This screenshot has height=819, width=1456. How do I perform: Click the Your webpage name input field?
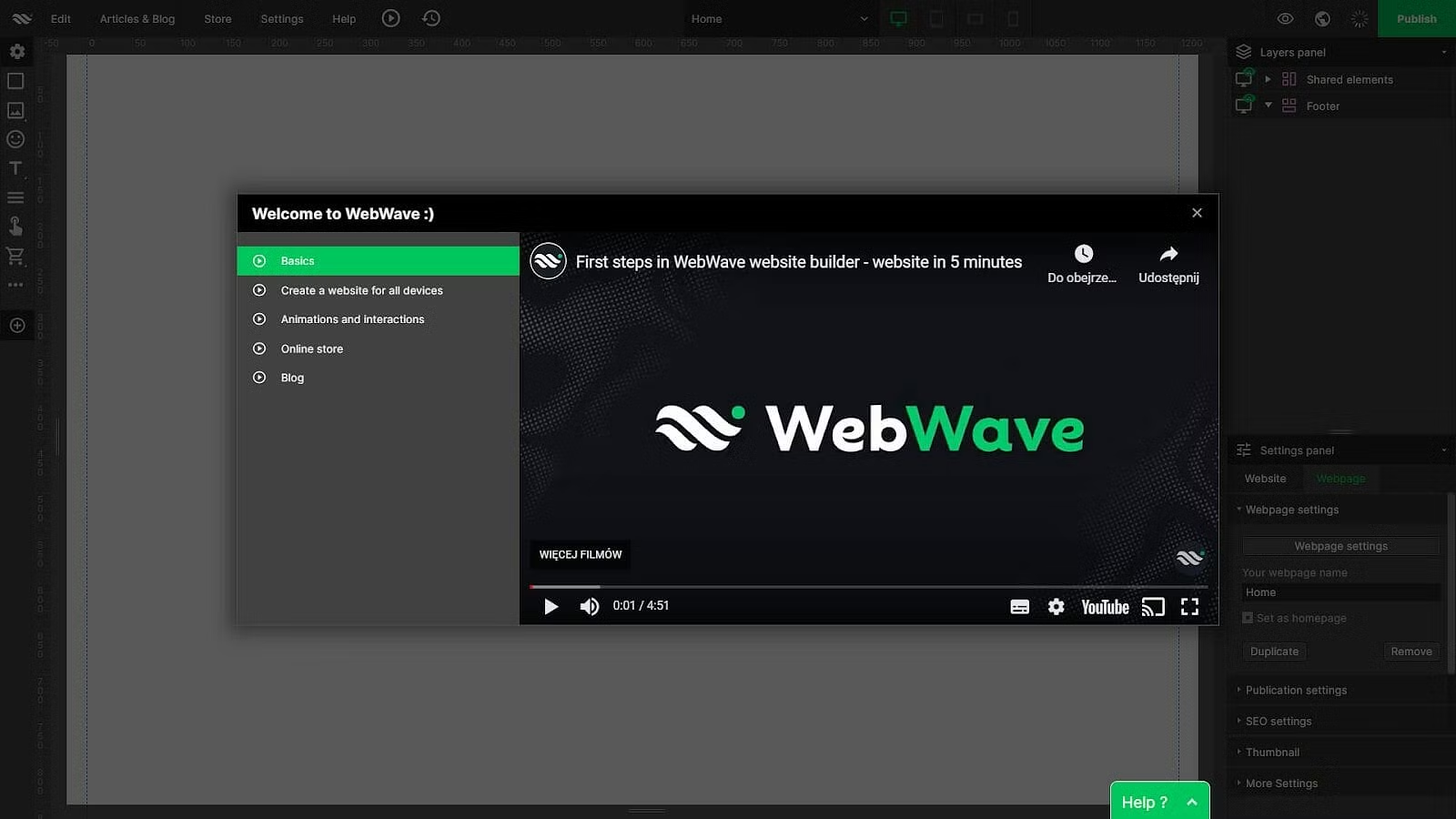pos(1341,592)
